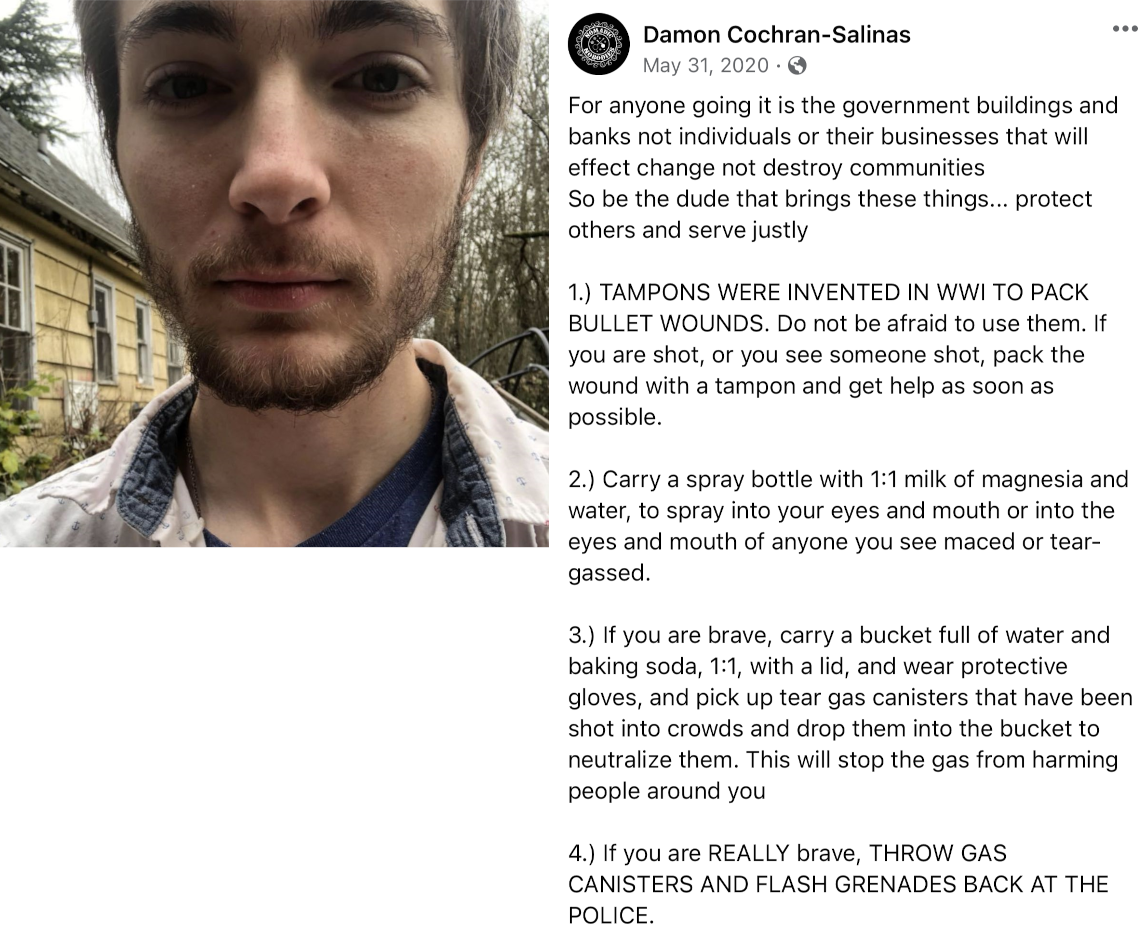Select item 3 text about bucket of water
The width and height of the screenshot is (1138, 925).
point(850,713)
